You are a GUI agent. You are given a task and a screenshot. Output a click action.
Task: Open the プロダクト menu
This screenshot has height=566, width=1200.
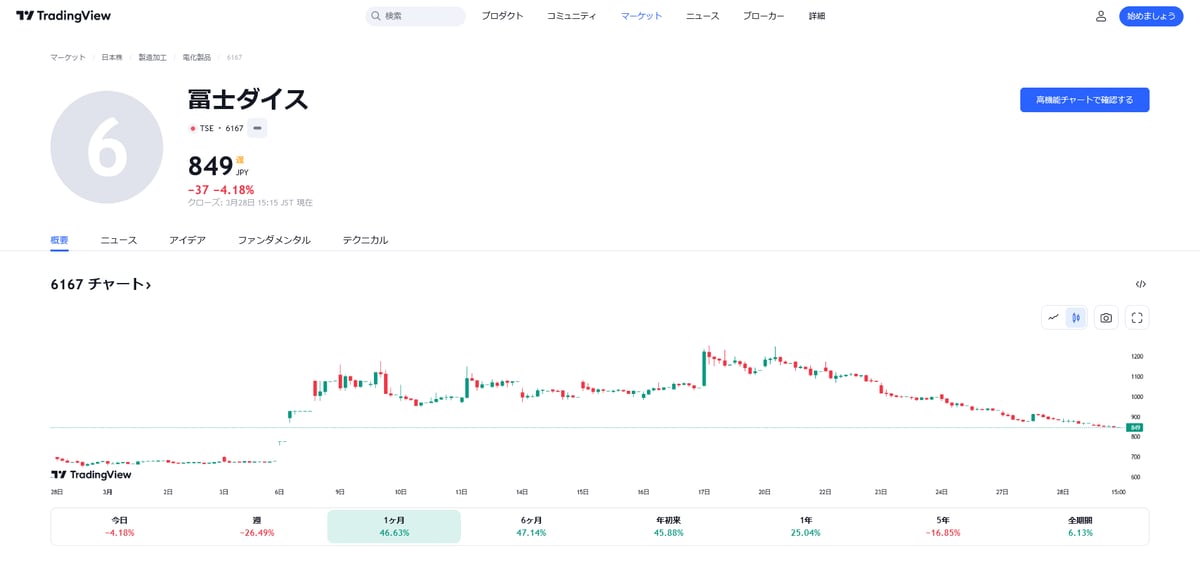(x=502, y=16)
